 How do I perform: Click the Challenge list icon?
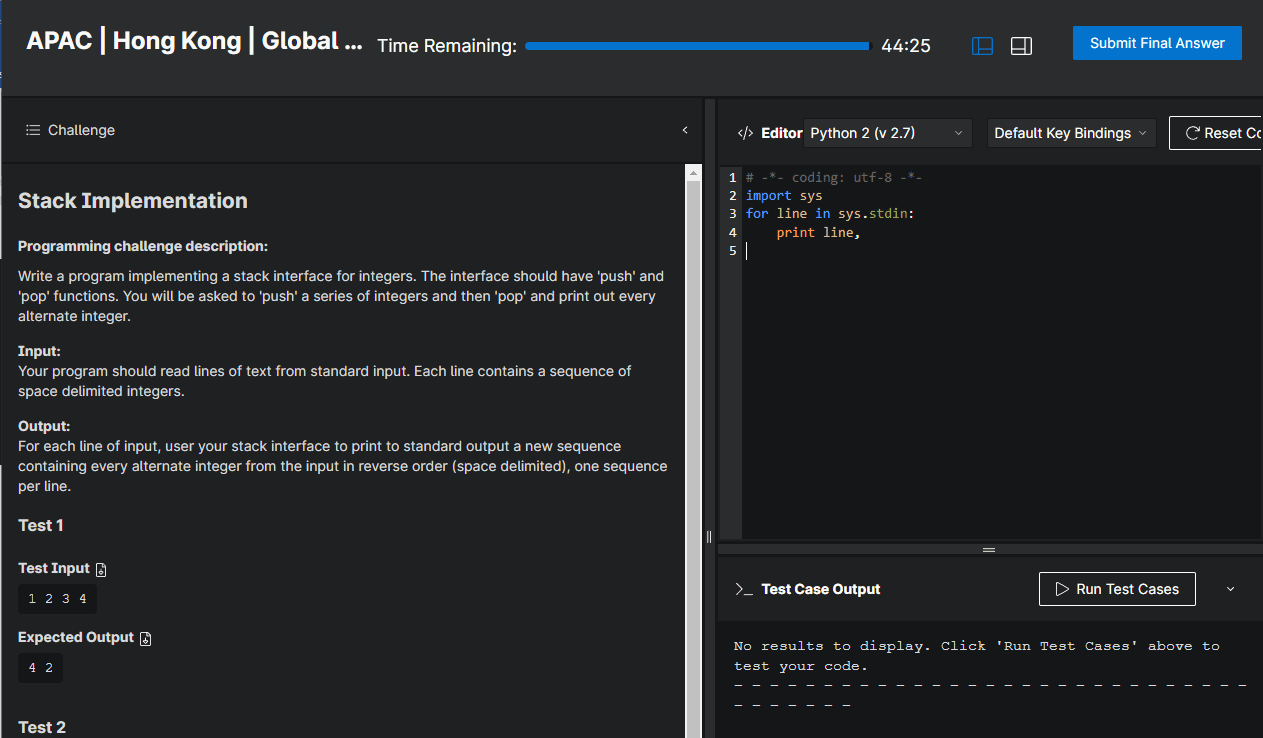(x=33, y=130)
